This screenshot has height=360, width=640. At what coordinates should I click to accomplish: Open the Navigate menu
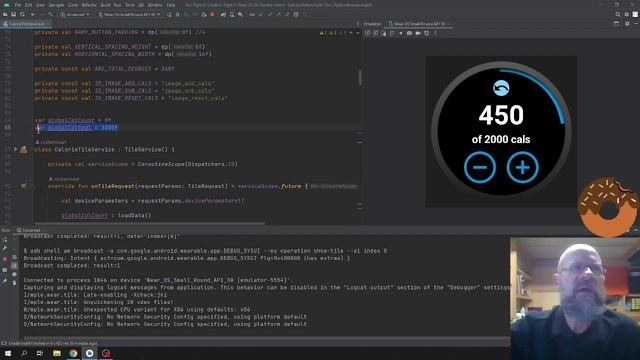point(56,5)
